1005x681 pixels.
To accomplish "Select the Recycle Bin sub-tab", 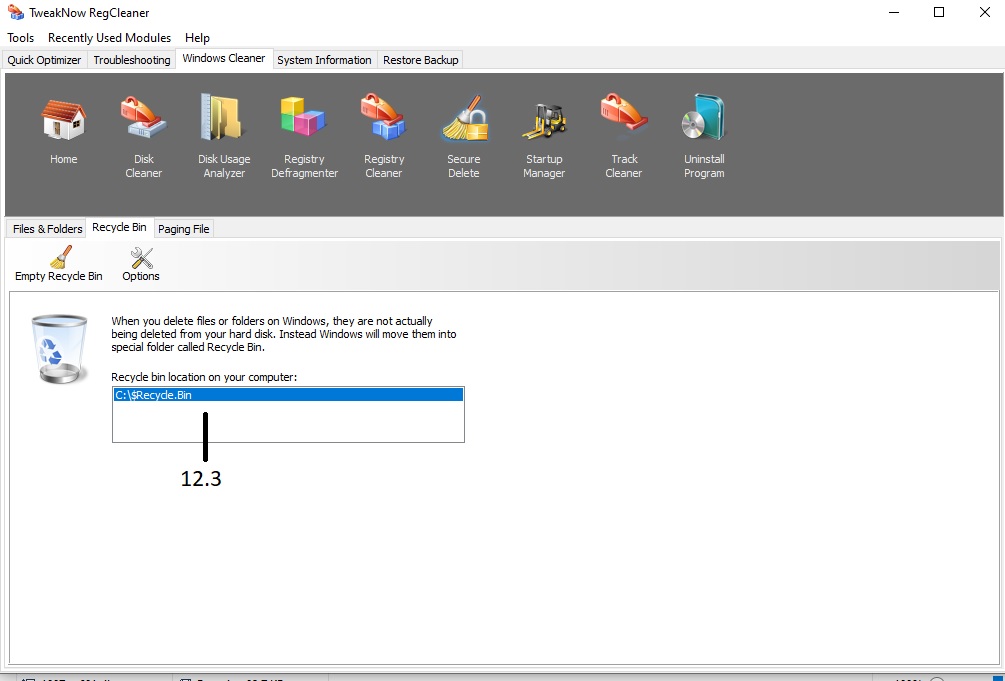I will coord(119,227).
